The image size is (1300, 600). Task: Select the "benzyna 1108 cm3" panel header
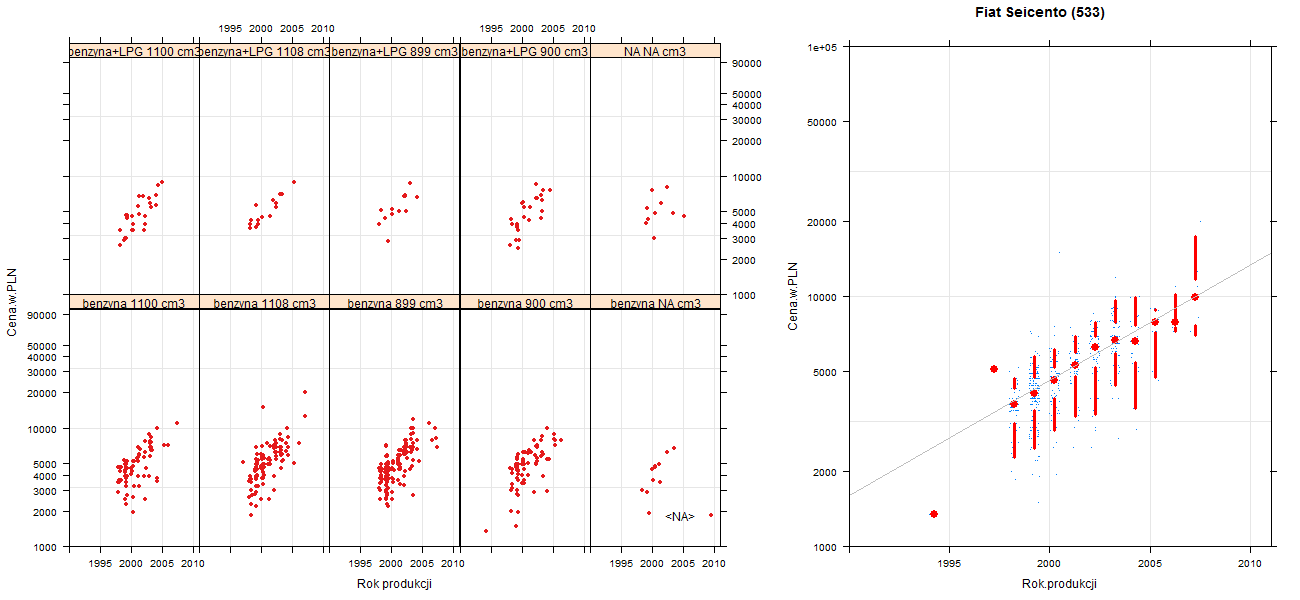coord(264,303)
